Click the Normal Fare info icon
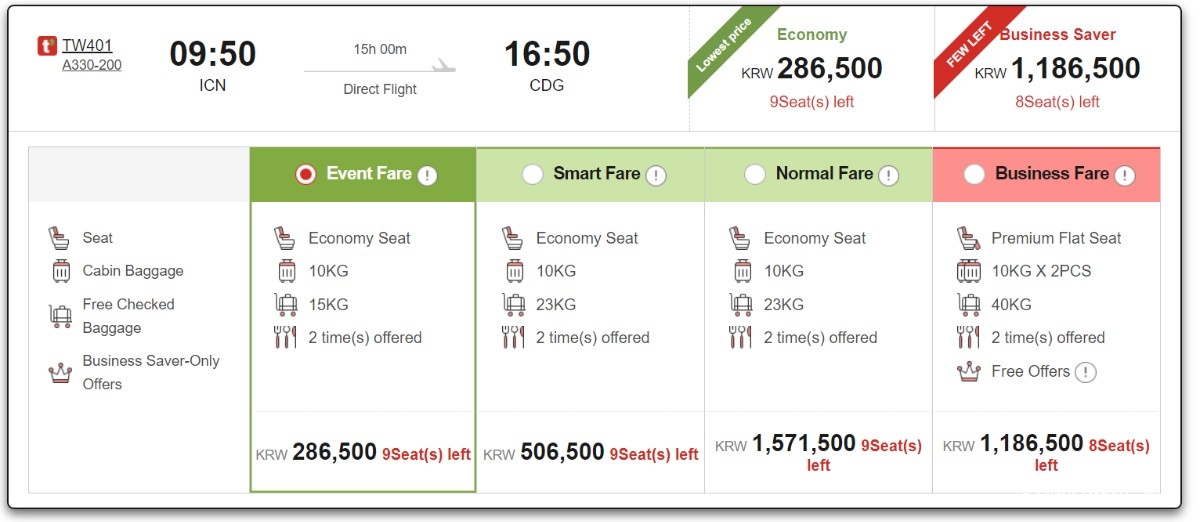The image size is (1200, 522). click(x=888, y=175)
